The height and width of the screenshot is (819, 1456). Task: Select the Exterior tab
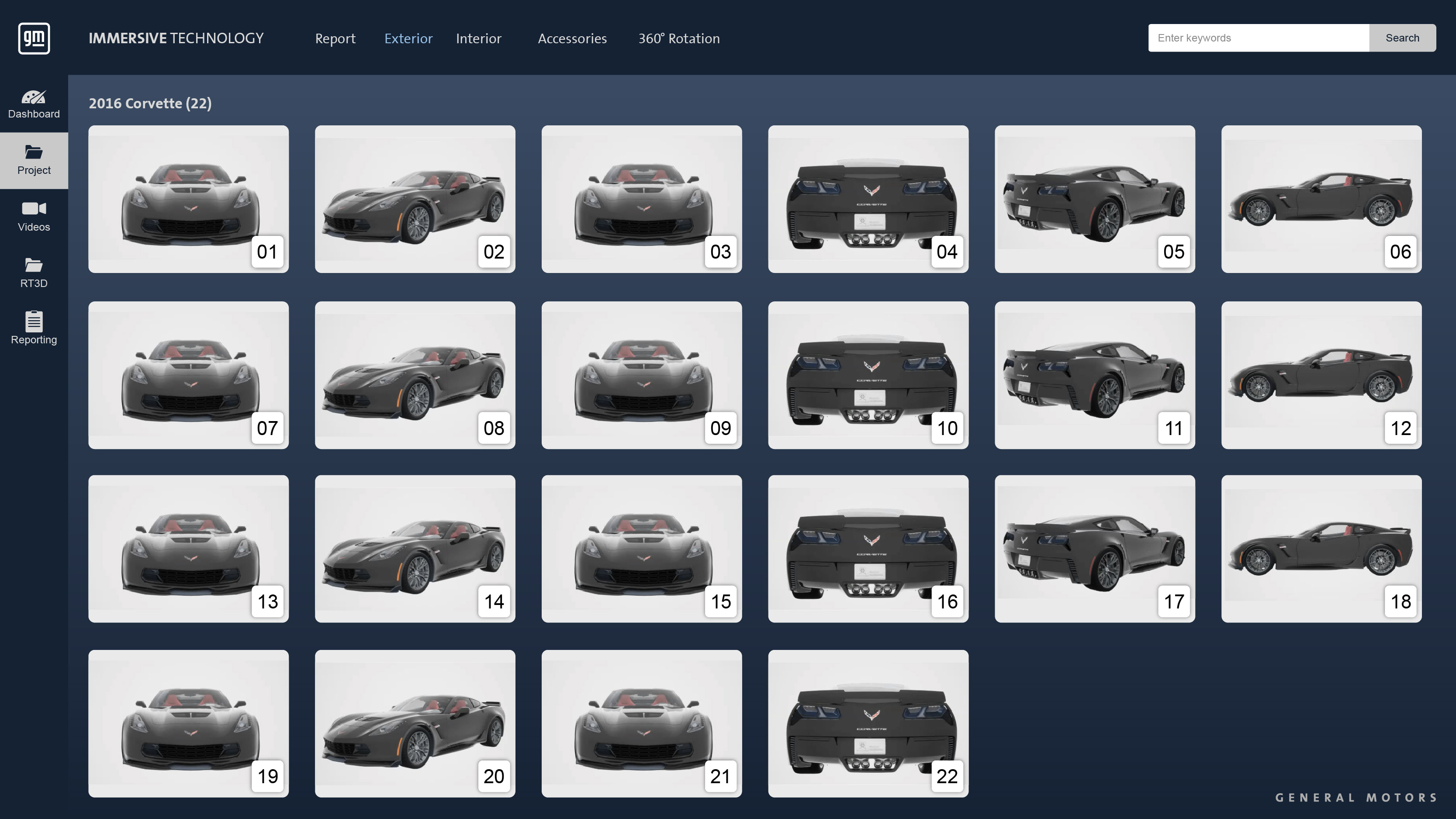(x=408, y=38)
